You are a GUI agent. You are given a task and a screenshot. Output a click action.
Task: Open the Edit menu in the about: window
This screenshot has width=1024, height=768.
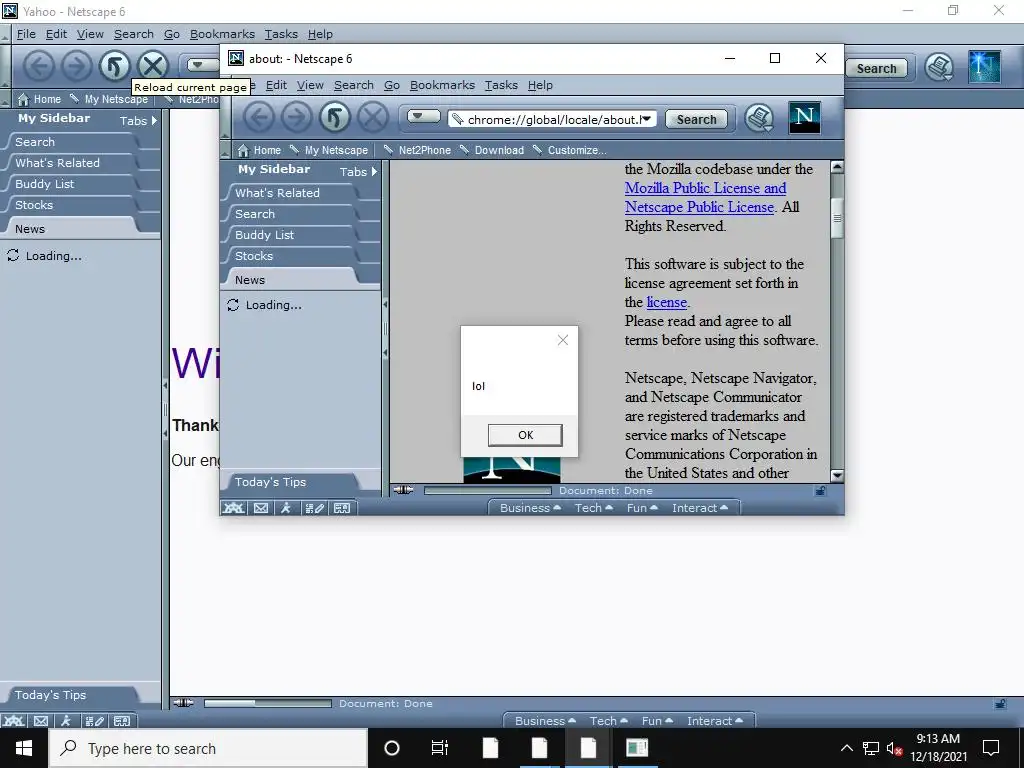coord(276,85)
